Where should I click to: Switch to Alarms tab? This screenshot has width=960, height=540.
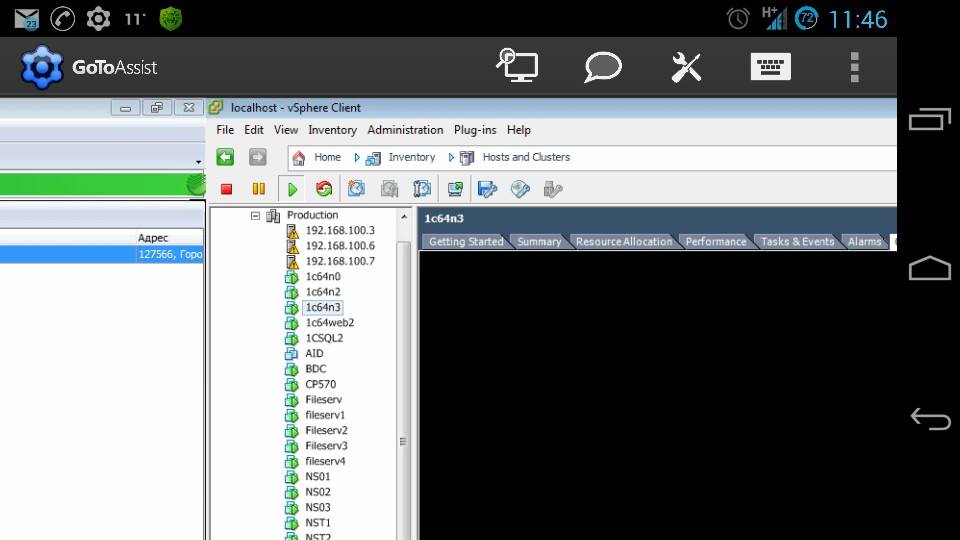(x=864, y=242)
